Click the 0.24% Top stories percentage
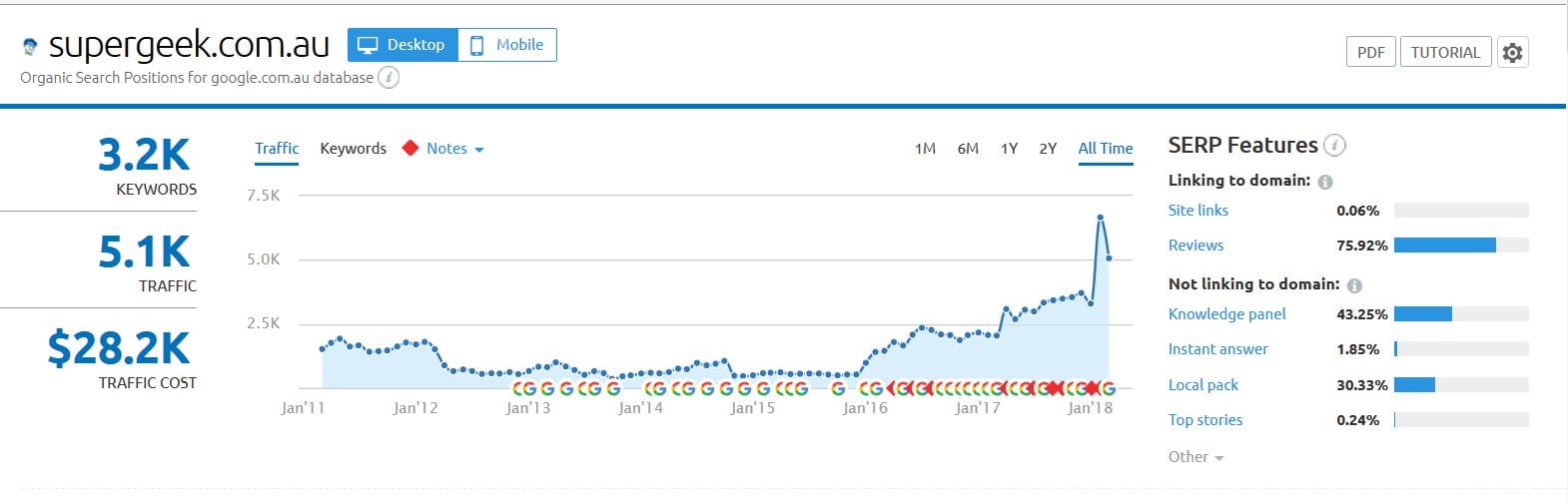This screenshot has height=501, width=1568. coord(1357,420)
